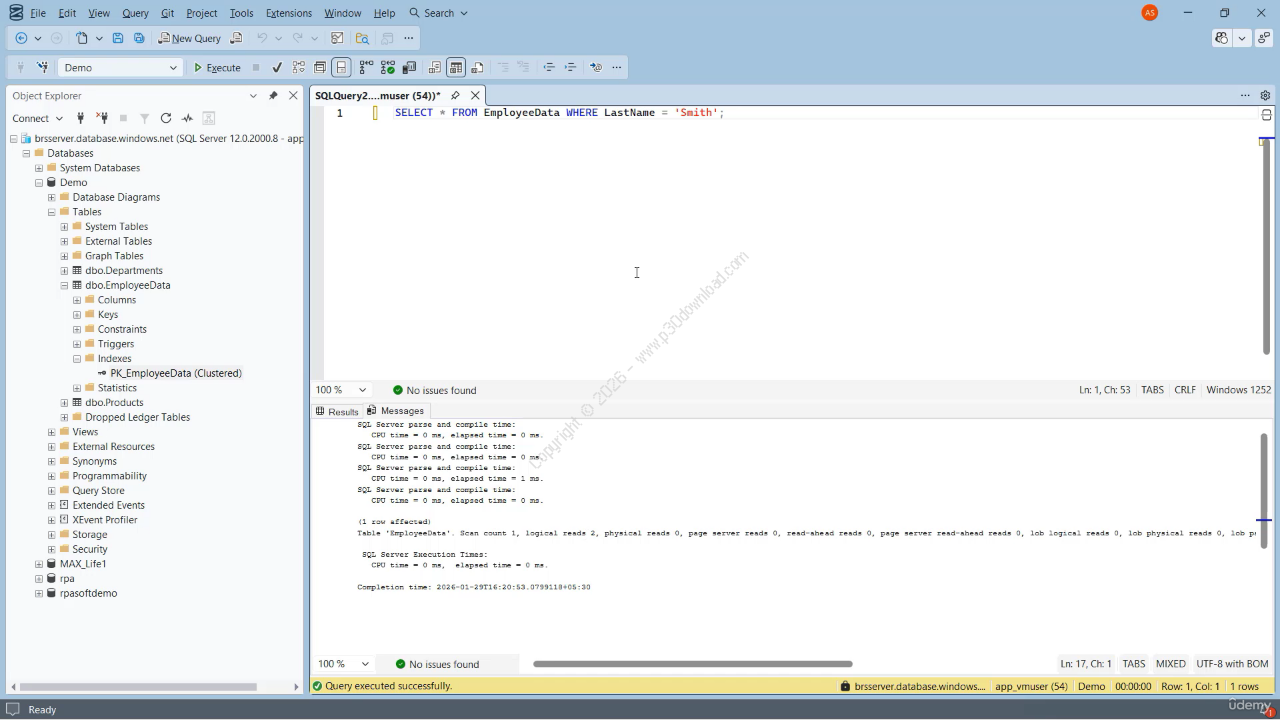The image size is (1280, 720).
Task: Click the Save All icon
Action: (139, 39)
